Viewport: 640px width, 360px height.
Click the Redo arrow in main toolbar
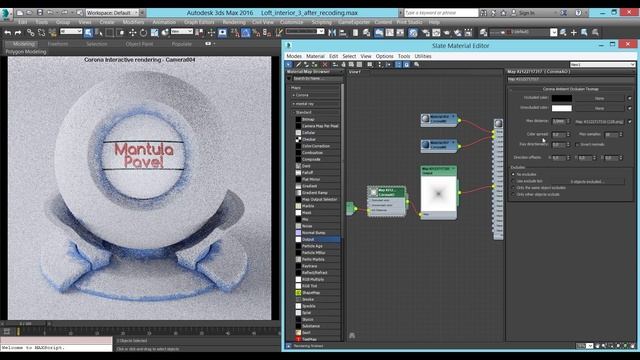18,32
